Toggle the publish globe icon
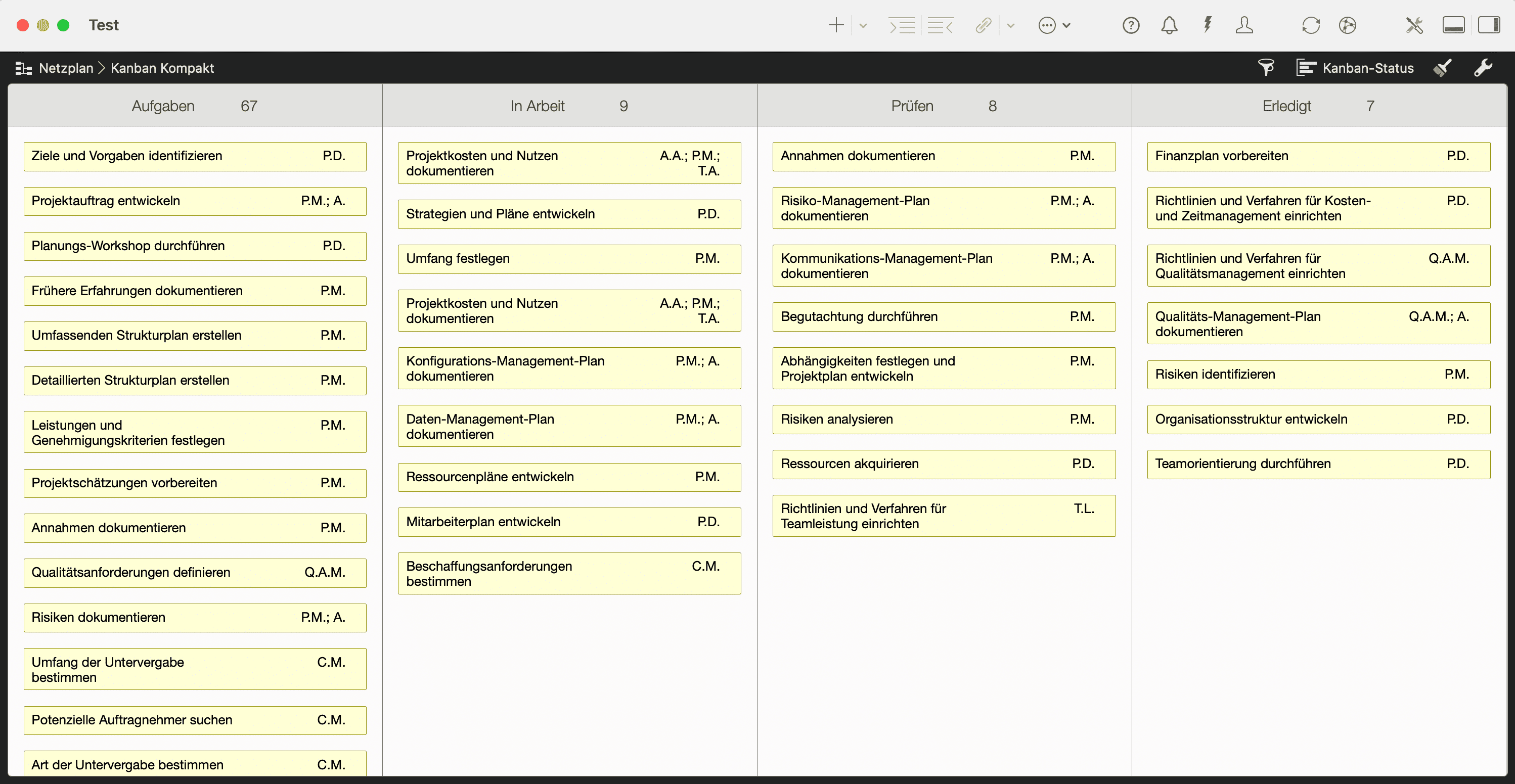The width and height of the screenshot is (1515, 784). pos(1348,25)
